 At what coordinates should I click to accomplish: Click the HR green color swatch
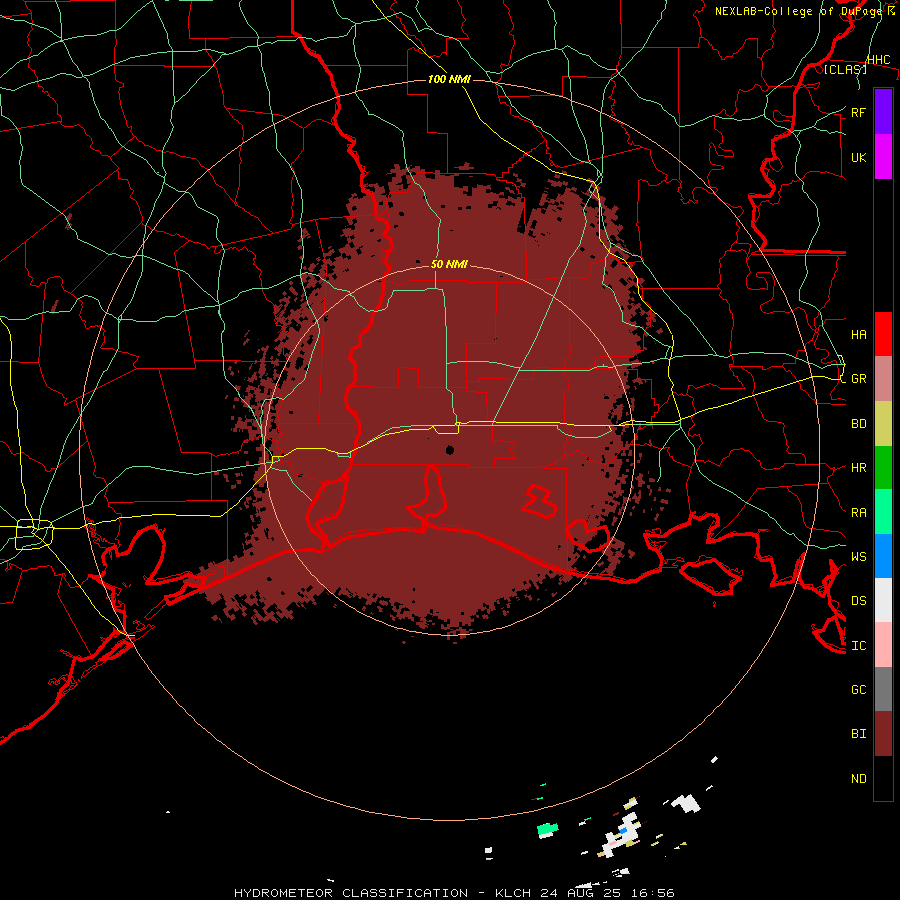(883, 468)
